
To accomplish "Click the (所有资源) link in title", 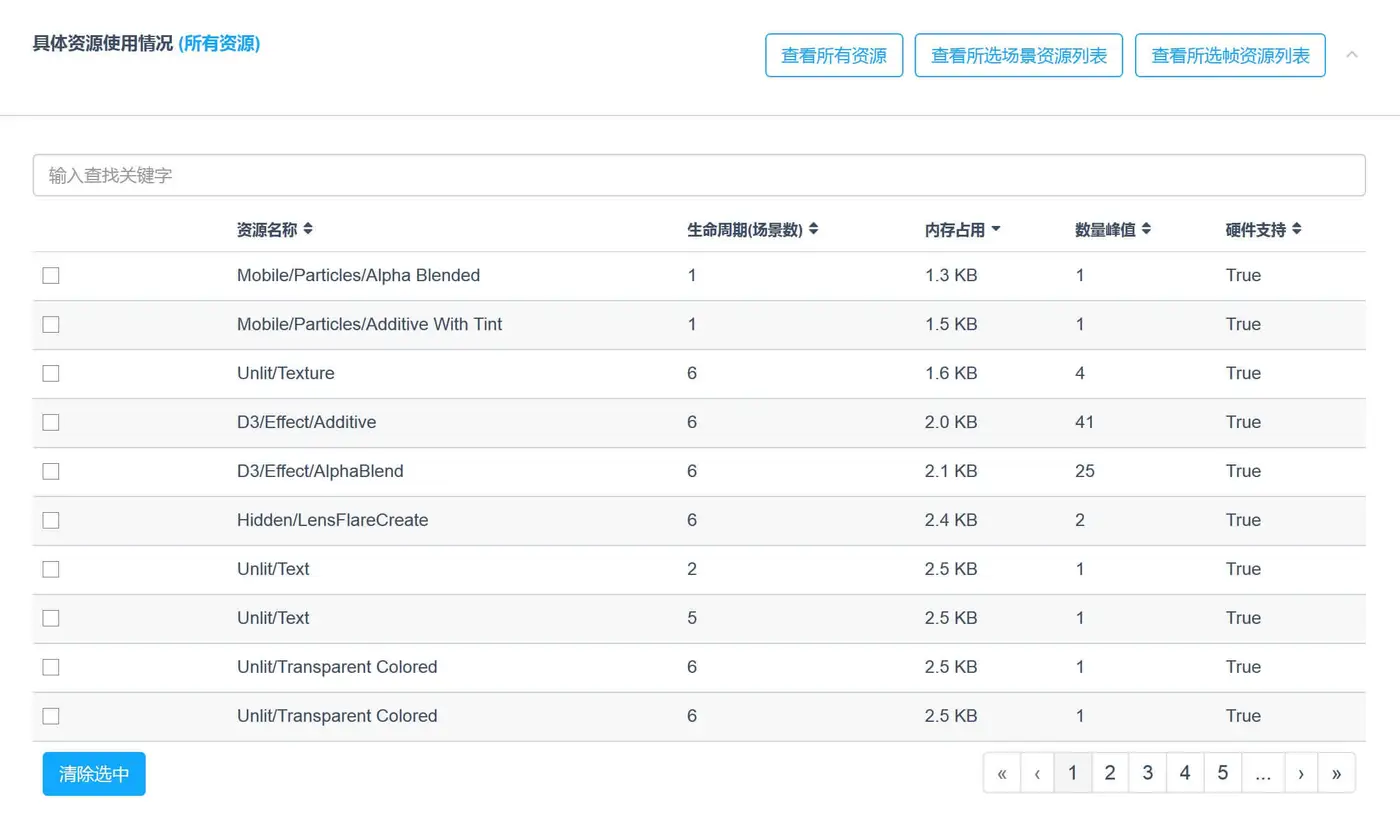I will (219, 44).
